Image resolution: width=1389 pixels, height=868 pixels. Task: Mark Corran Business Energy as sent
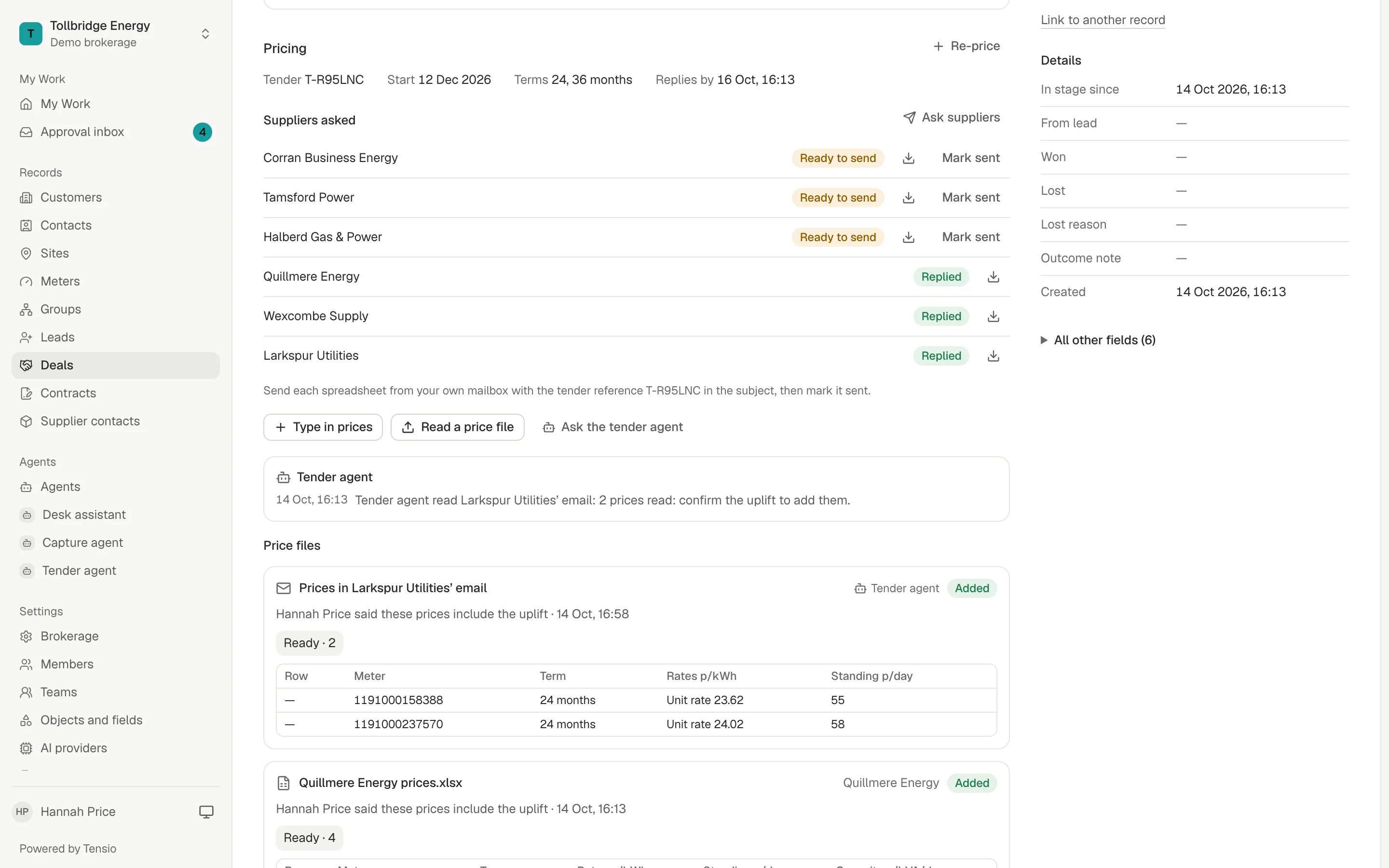pyautogui.click(x=970, y=158)
